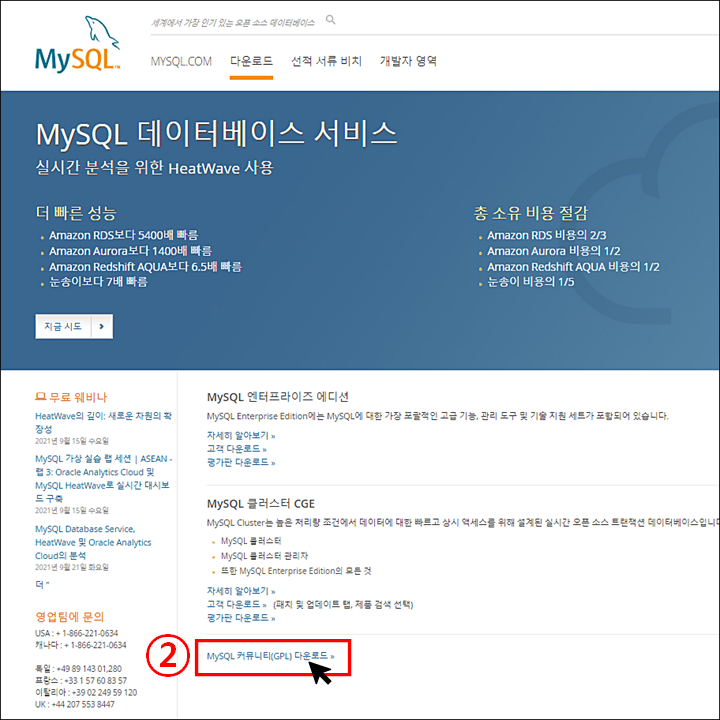Open the MYSQL.COM tab

(181, 61)
